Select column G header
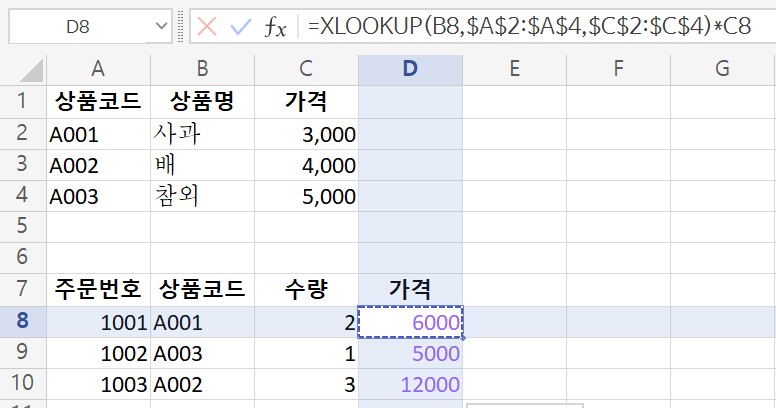The width and height of the screenshot is (776, 408). click(x=723, y=69)
